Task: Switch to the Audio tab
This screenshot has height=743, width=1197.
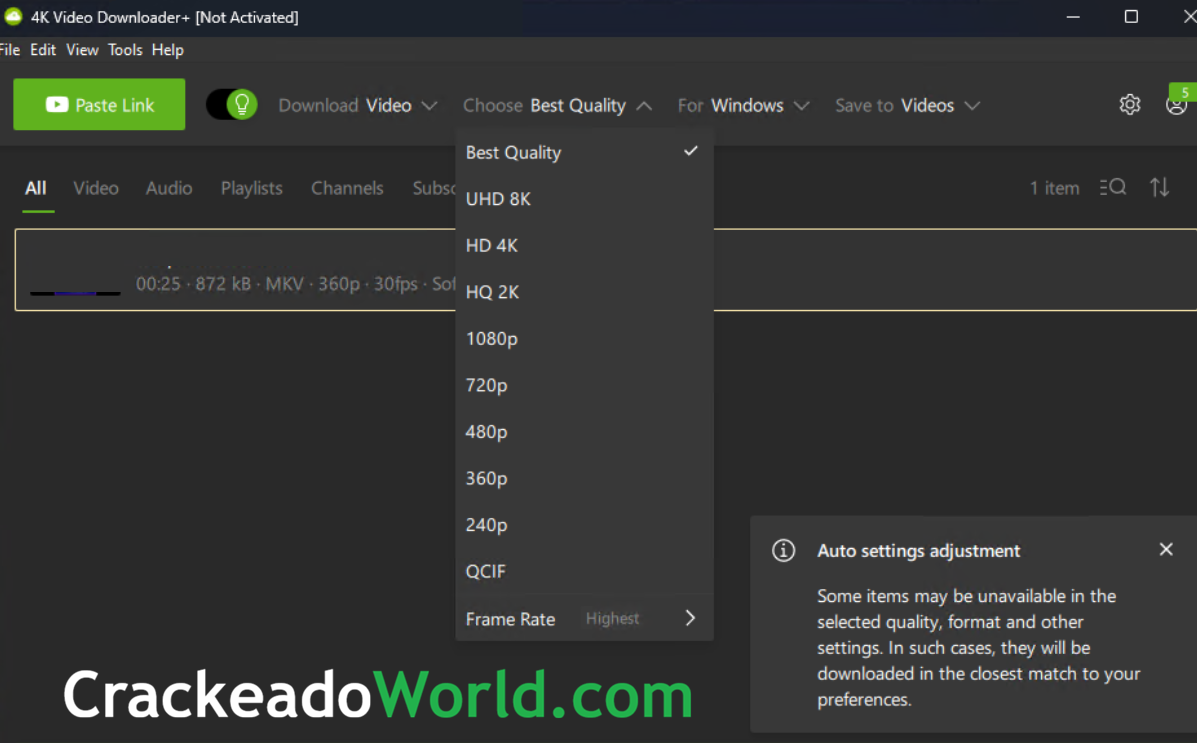Action: point(169,188)
